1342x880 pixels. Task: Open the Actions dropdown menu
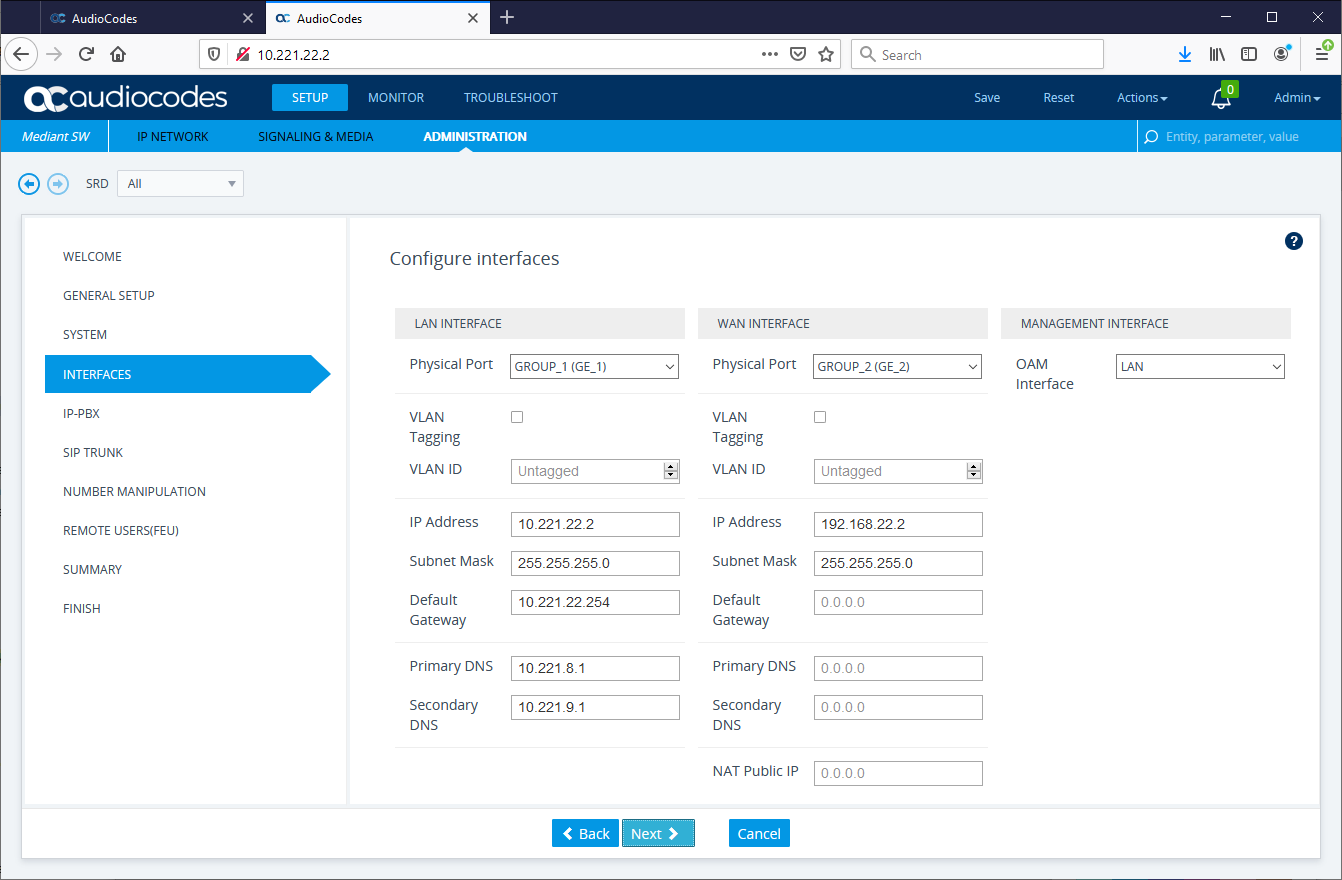click(x=1142, y=98)
